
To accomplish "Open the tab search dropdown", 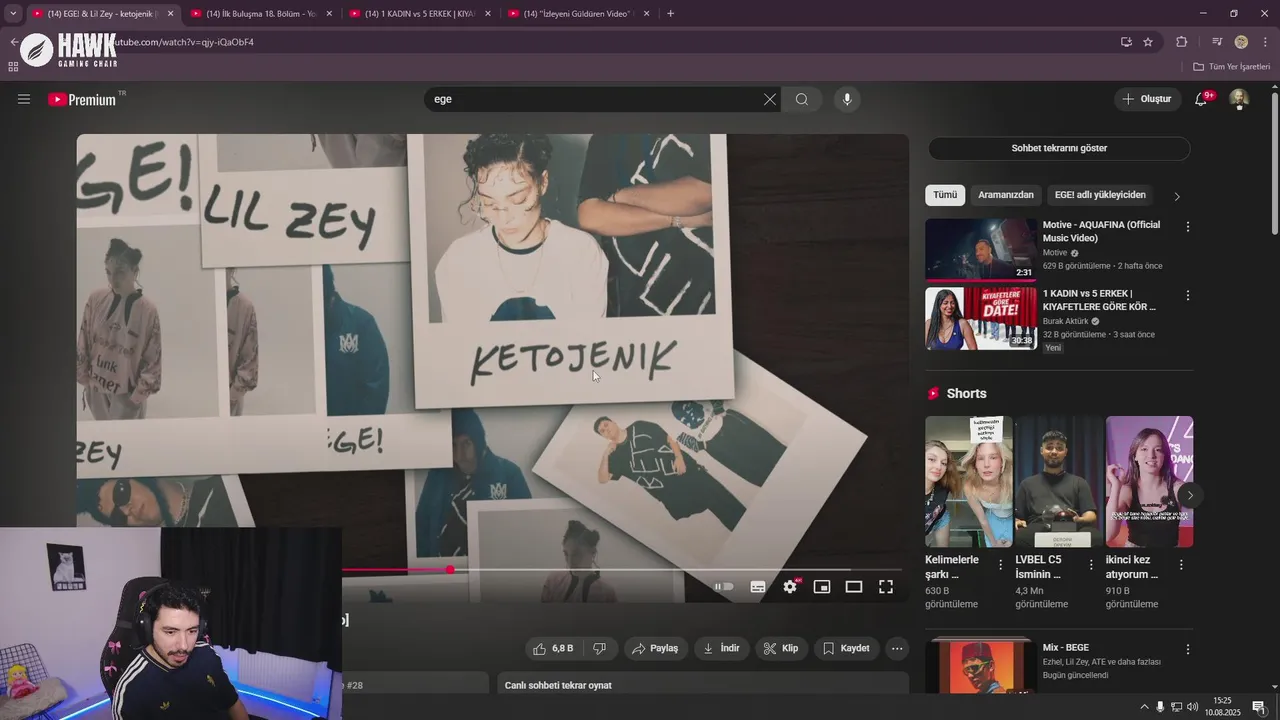I will tap(13, 13).
